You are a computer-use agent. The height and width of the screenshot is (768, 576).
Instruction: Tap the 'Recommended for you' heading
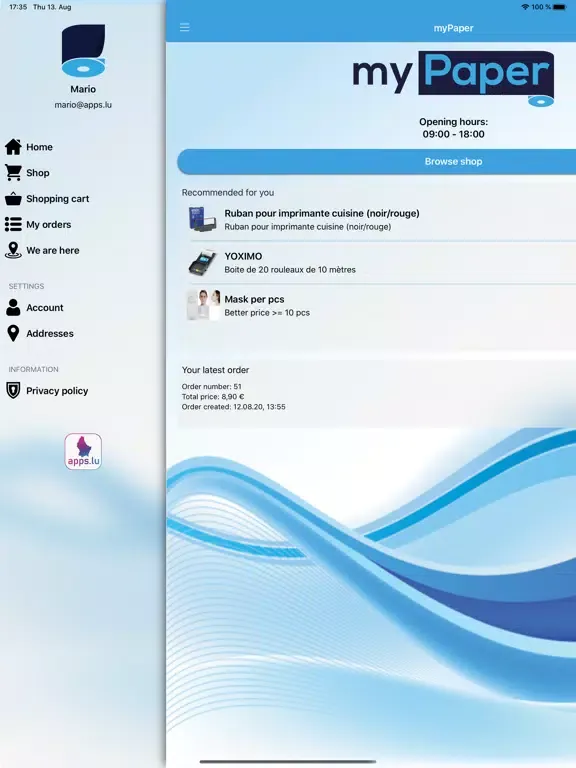click(228, 192)
